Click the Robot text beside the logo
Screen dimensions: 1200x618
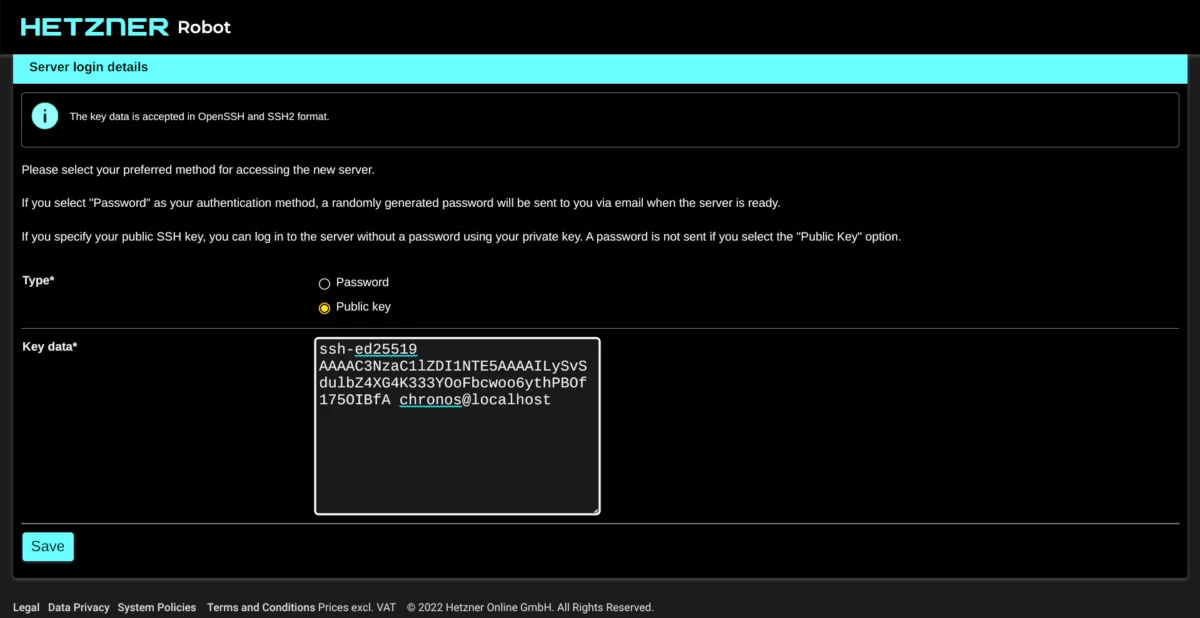coord(204,27)
